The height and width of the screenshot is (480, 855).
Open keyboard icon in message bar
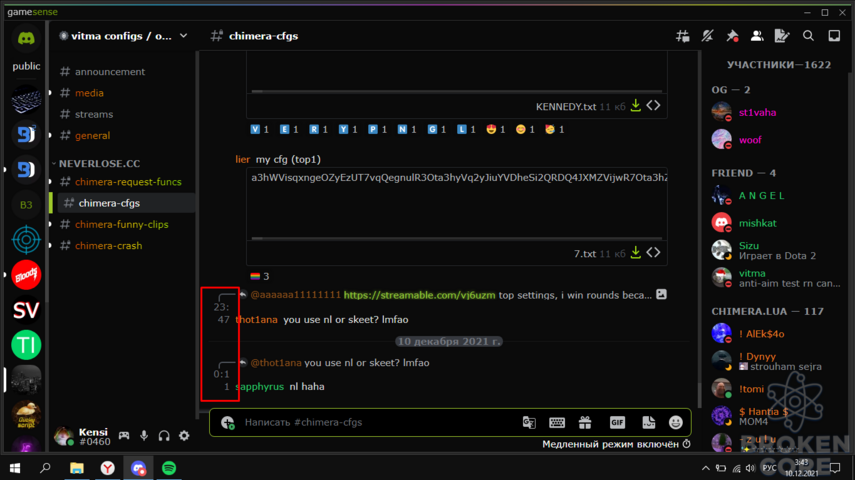557,422
